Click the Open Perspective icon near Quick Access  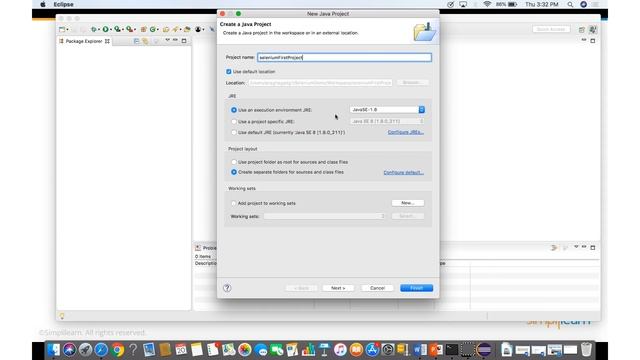tap(582, 29)
